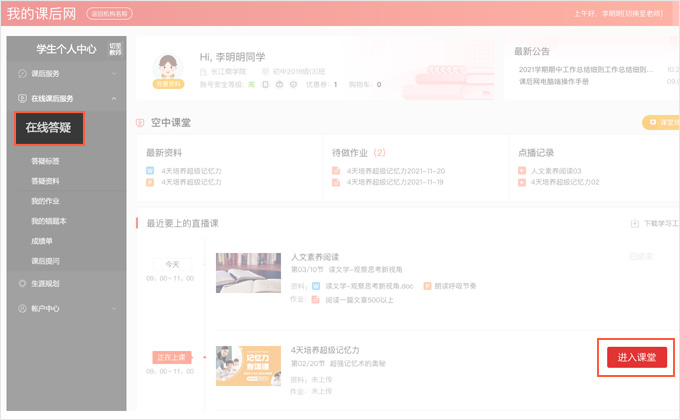Click 切换至老师 link in the top greeting
The image size is (680, 420).
pos(644,13)
